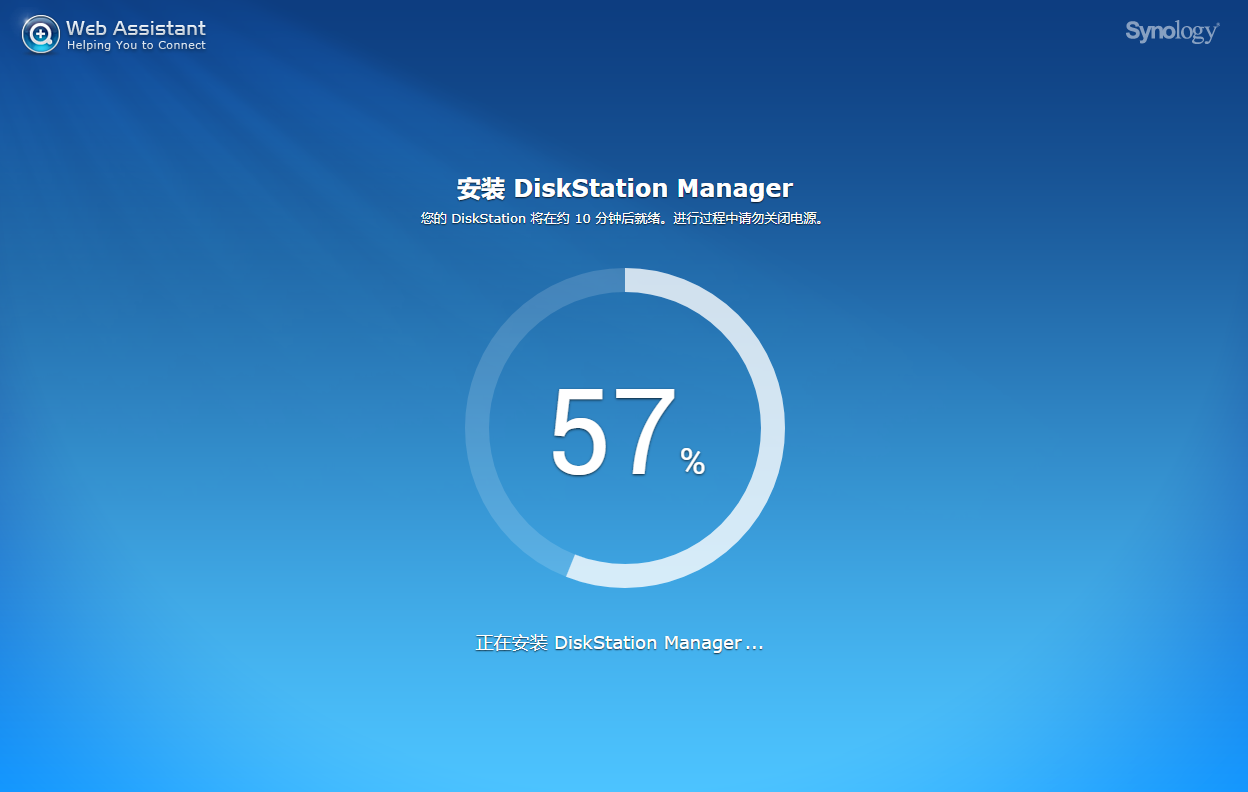Screen dimensions: 1248x792
Task: Select the DiskStation word in subtitle
Action: 487,217
